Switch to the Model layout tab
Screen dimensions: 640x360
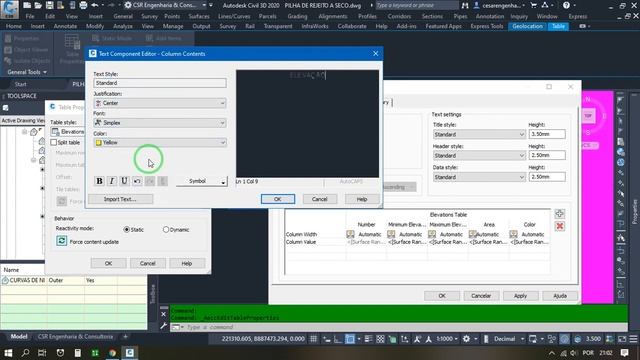pyautogui.click(x=19, y=337)
